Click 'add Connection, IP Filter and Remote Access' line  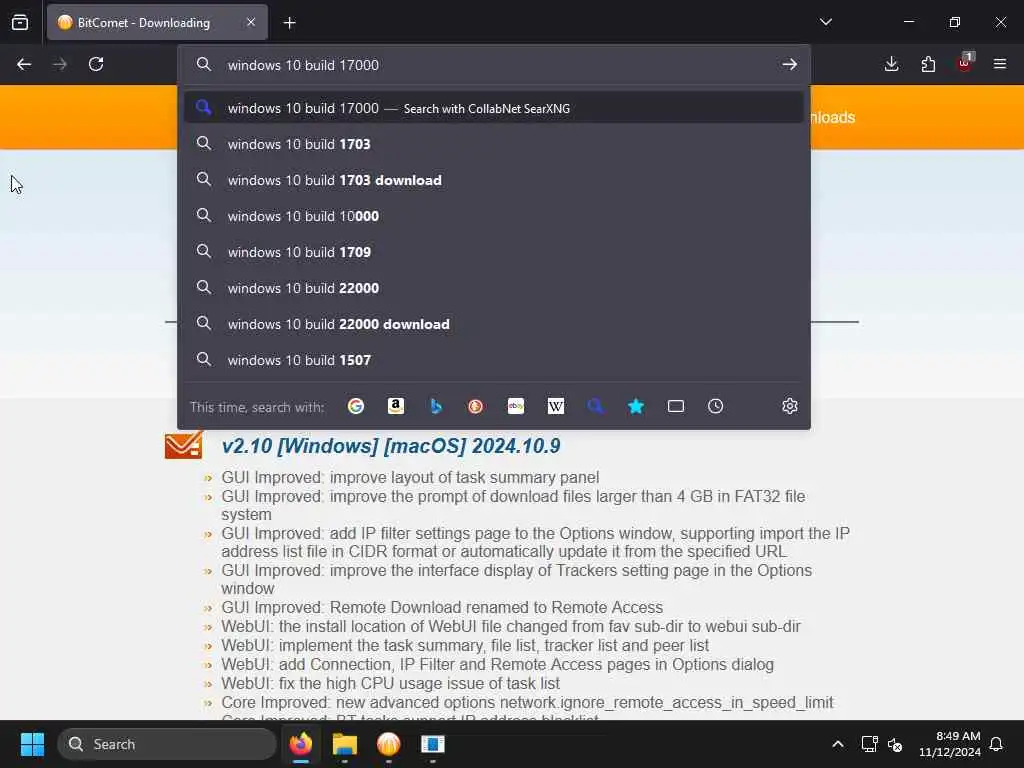click(498, 664)
